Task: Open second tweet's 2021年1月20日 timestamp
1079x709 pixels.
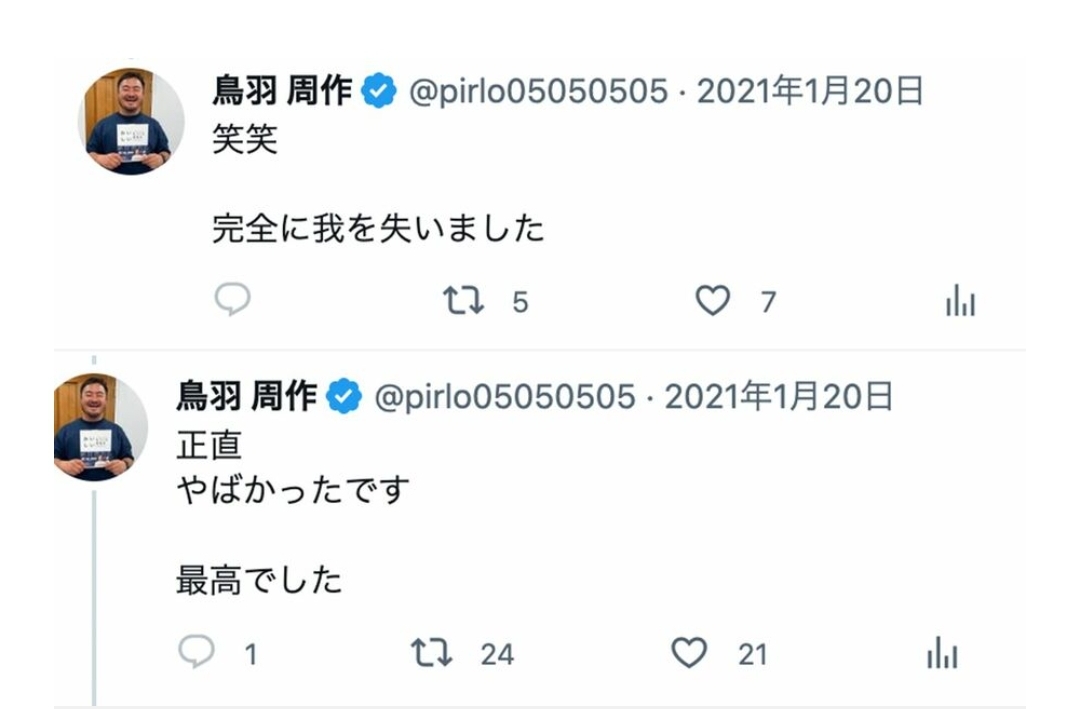Action: click(778, 396)
